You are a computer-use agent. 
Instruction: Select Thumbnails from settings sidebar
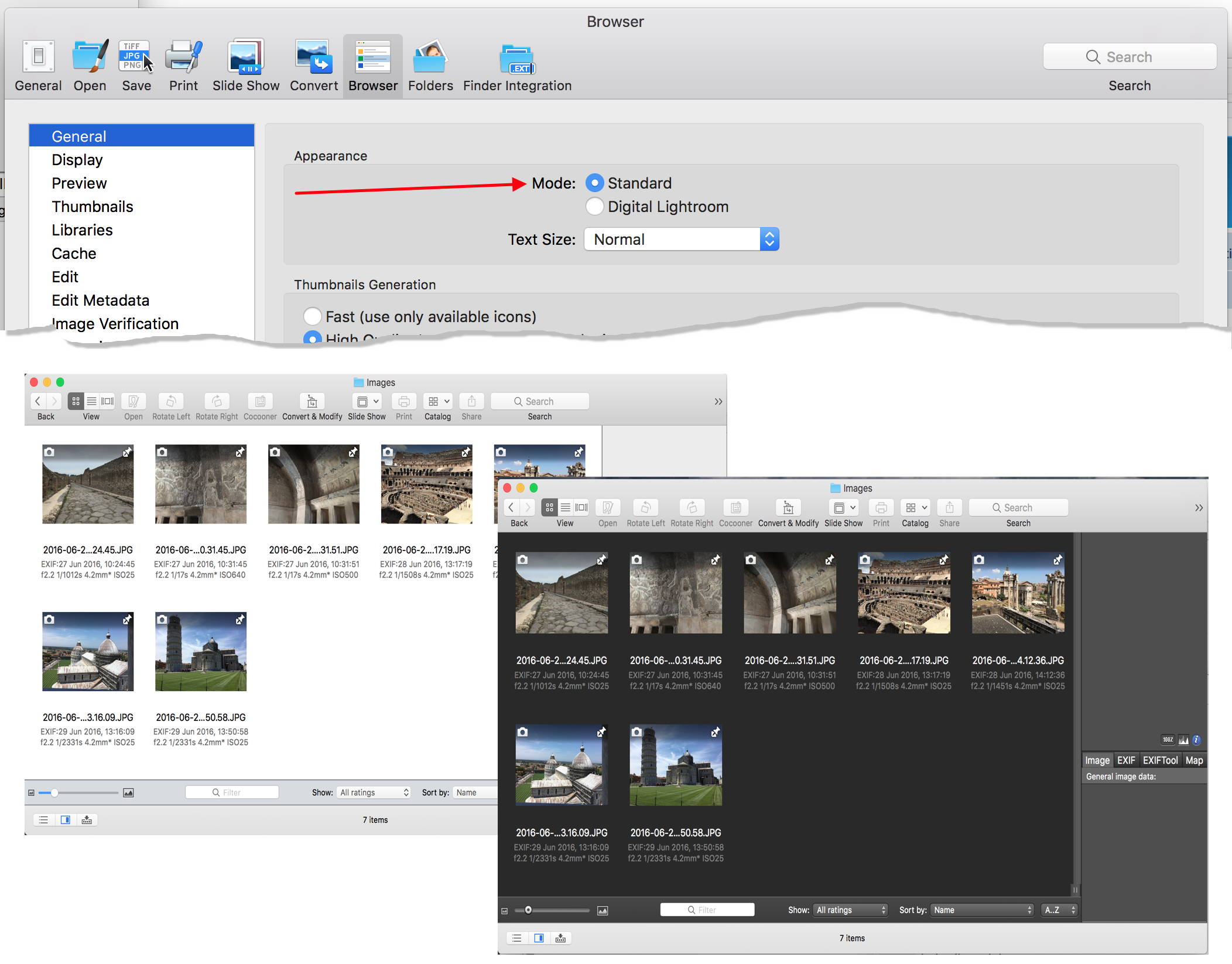93,207
